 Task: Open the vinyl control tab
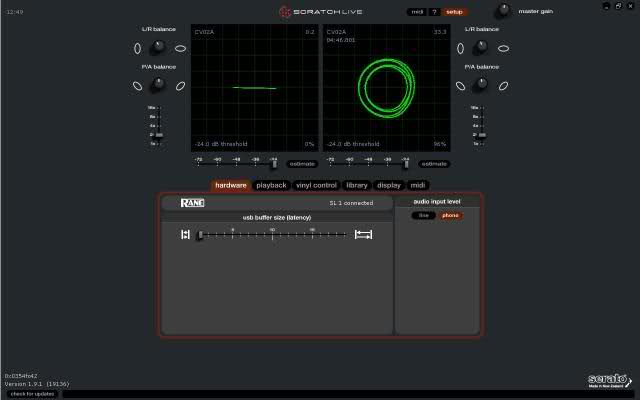[x=316, y=185]
